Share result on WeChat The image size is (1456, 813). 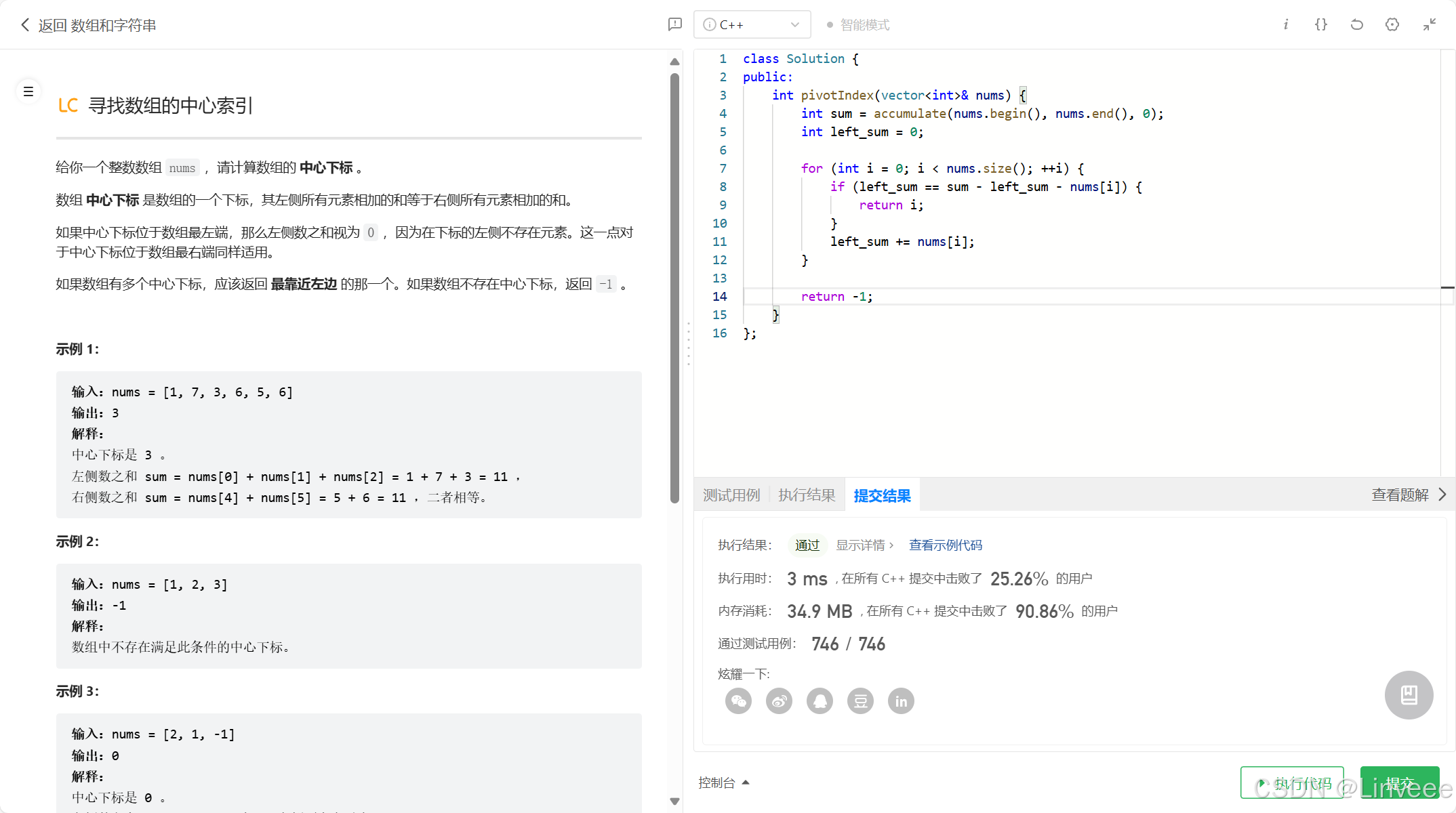click(x=738, y=701)
